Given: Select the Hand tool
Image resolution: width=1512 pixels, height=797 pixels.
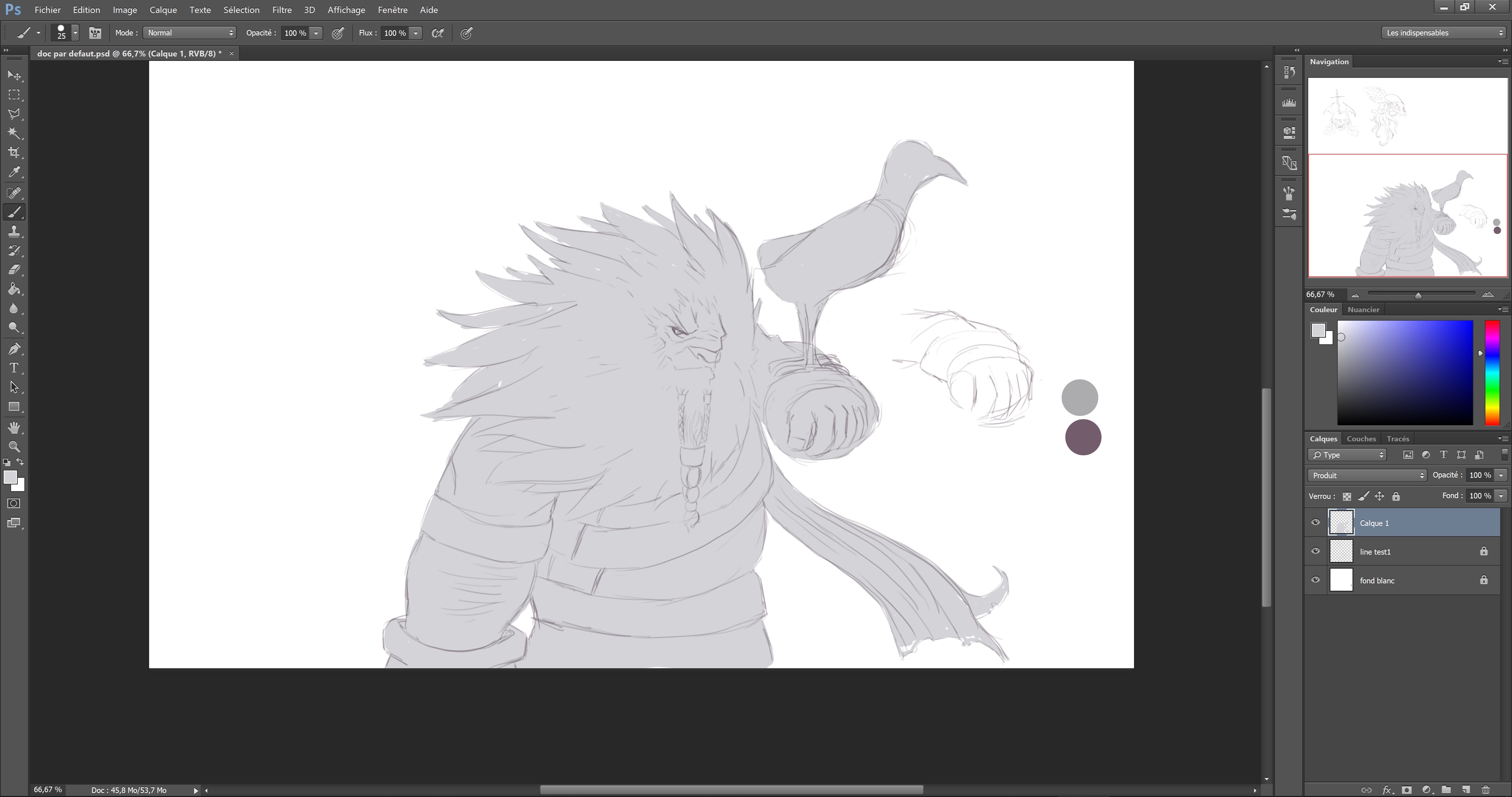Looking at the screenshot, I should (x=14, y=427).
